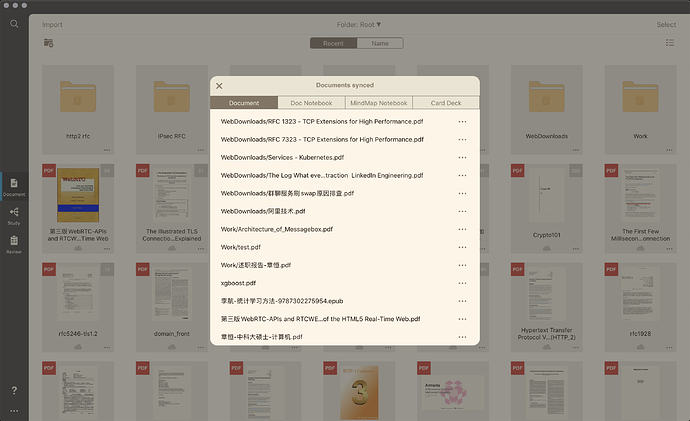Open options for Services - Kubernetes.pdf

(462, 157)
